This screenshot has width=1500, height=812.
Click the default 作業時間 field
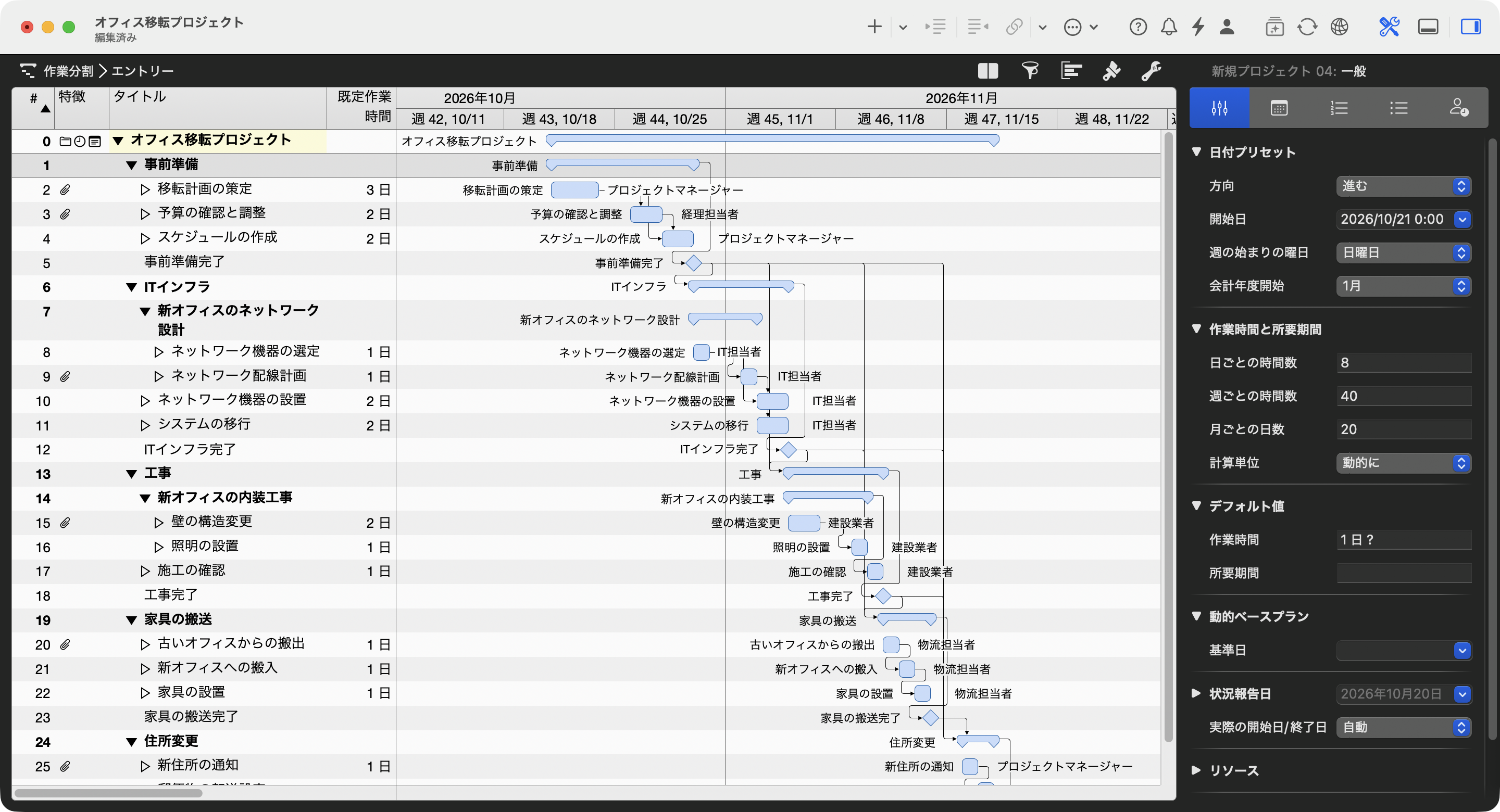1404,540
